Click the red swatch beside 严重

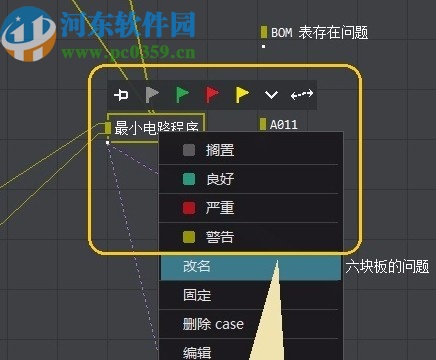(189, 208)
